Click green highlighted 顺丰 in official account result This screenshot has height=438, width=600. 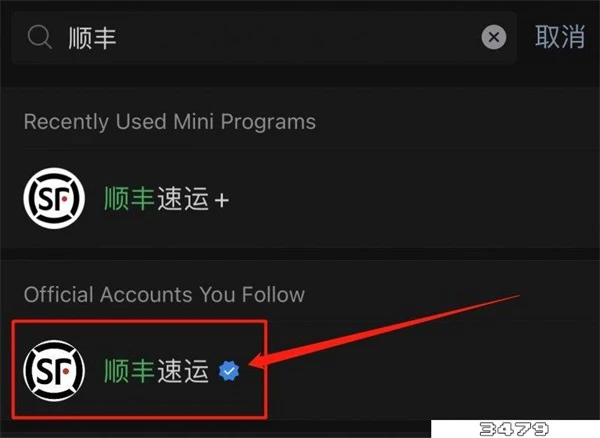[x=129, y=371]
